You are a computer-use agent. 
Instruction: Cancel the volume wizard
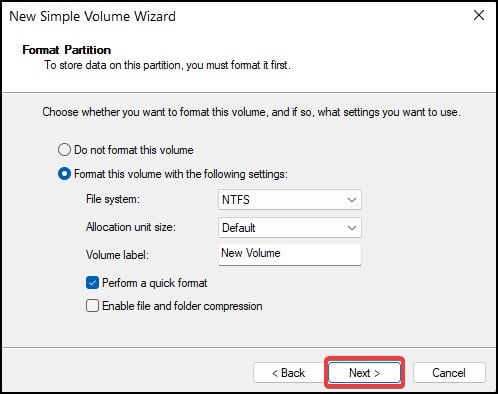[x=449, y=373]
